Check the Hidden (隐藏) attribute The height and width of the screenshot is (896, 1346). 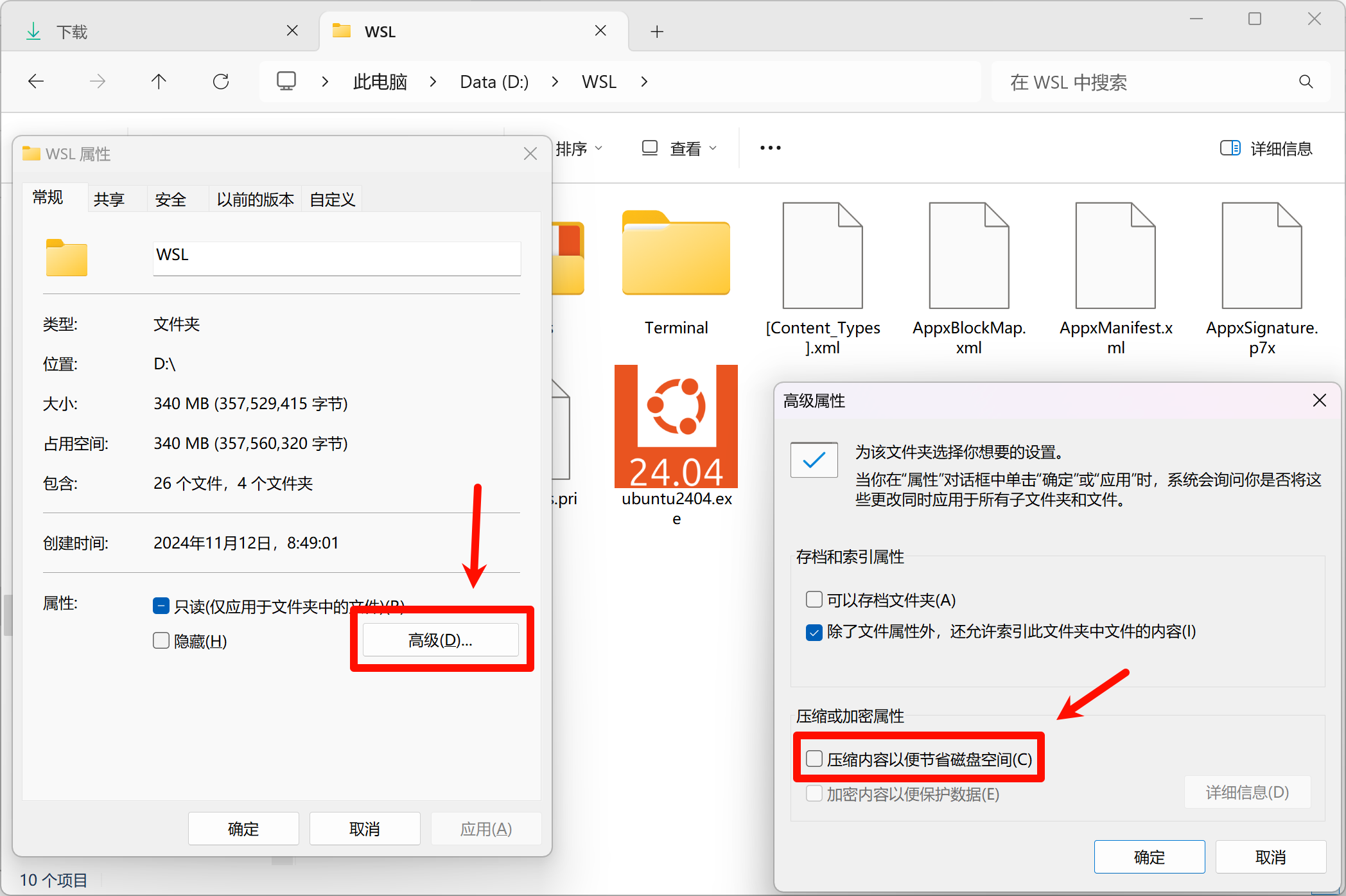pyautogui.click(x=161, y=640)
